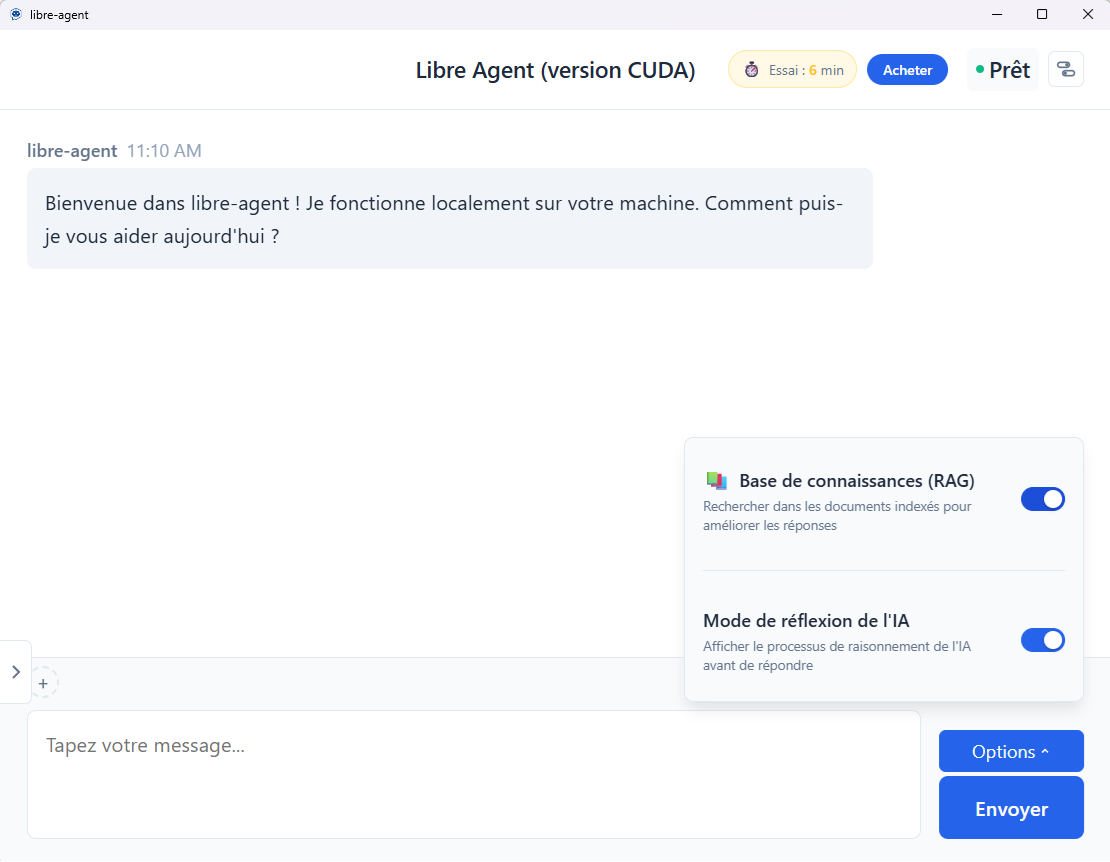Click the Essai 6 min trial text
Viewport: 1110px width, 862px height.
[x=806, y=70]
